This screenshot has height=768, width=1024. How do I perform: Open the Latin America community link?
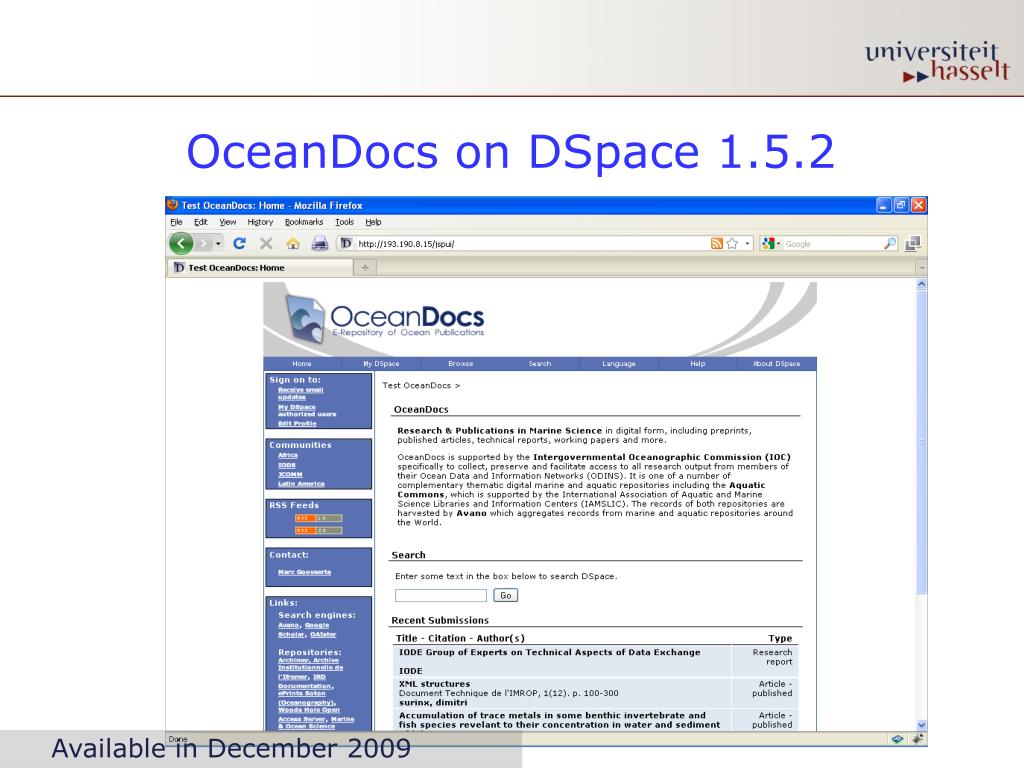click(301, 483)
